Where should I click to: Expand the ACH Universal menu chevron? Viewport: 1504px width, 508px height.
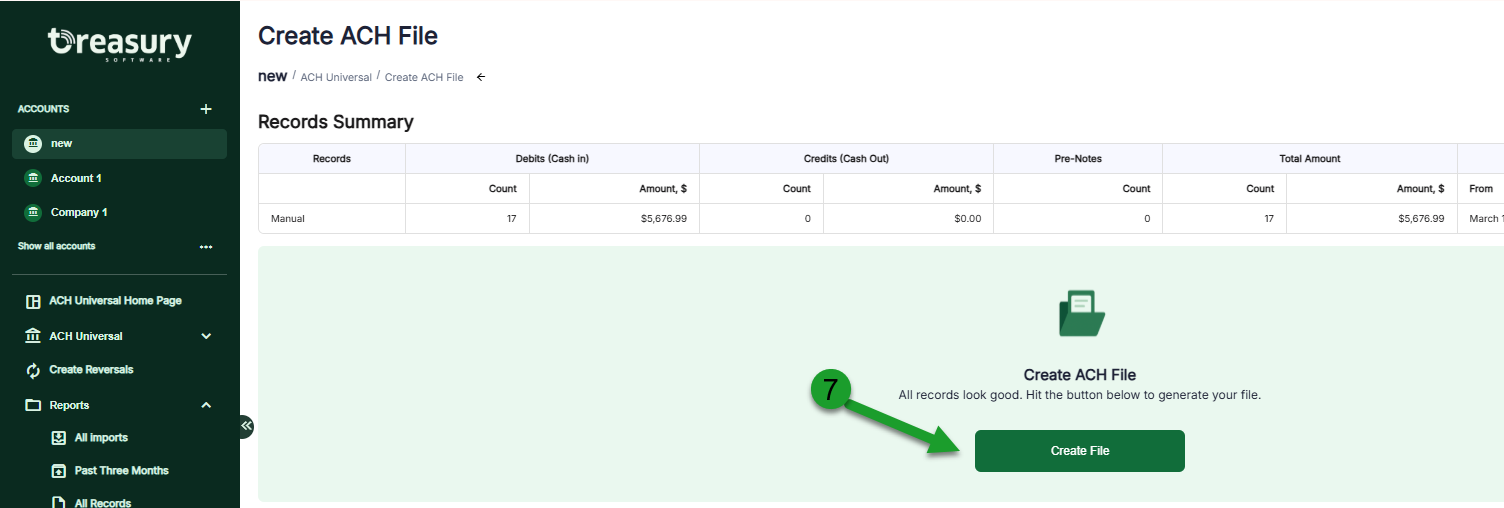[206, 336]
